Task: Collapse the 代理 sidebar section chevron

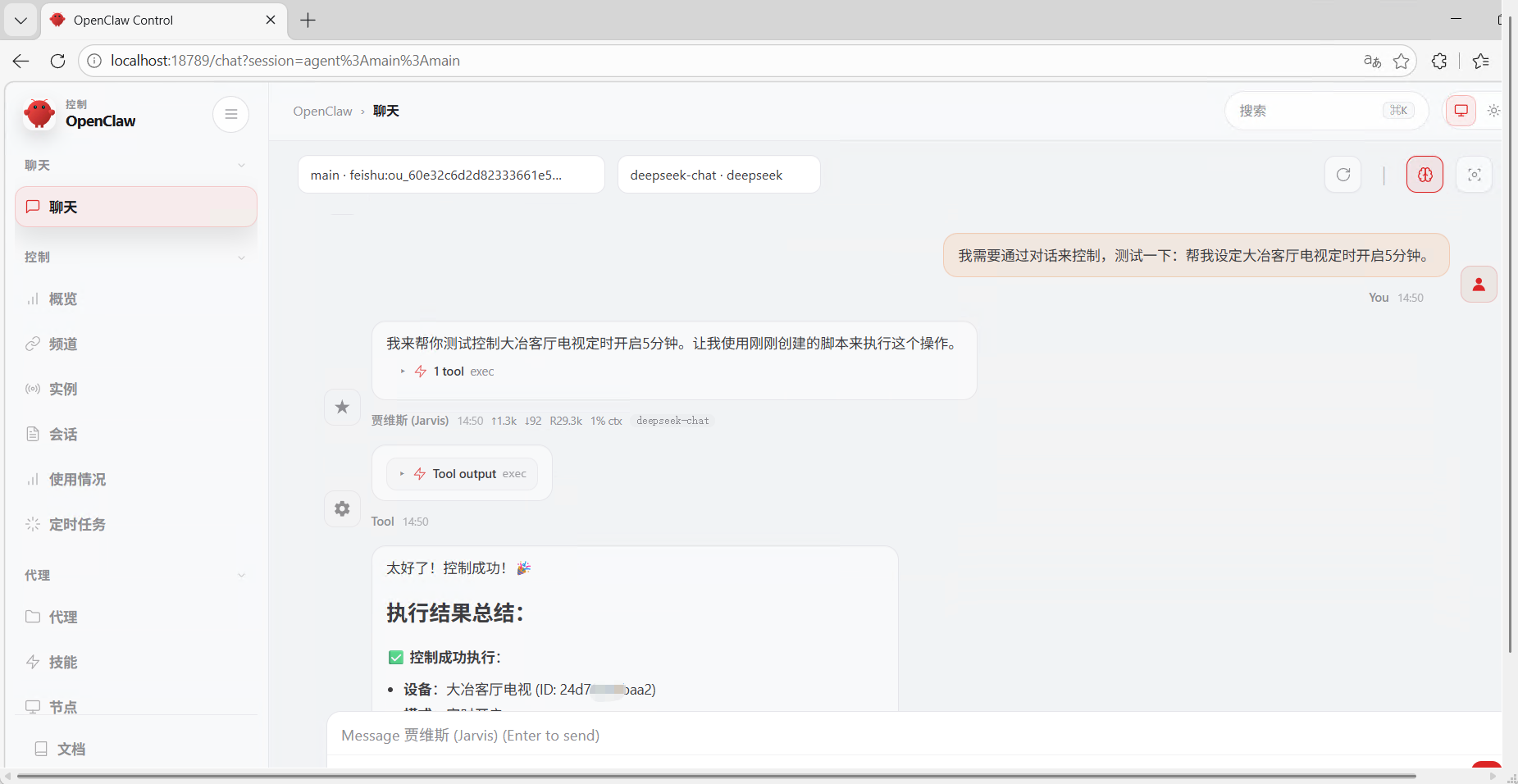Action: pyautogui.click(x=241, y=576)
